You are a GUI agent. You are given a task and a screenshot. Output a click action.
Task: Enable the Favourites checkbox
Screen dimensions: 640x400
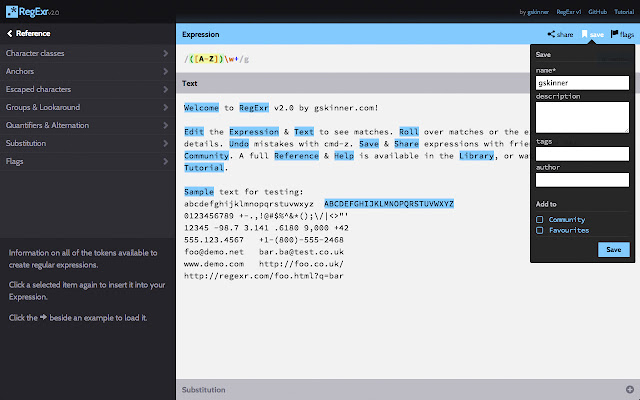click(x=540, y=230)
